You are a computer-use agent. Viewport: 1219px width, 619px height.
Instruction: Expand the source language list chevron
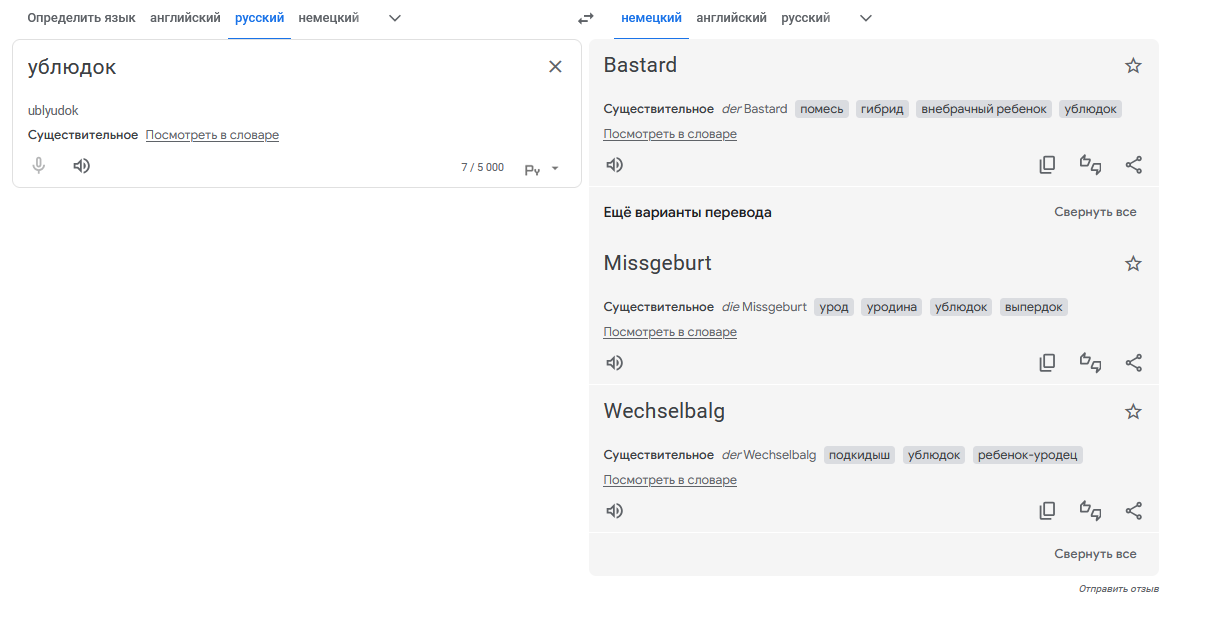395,18
